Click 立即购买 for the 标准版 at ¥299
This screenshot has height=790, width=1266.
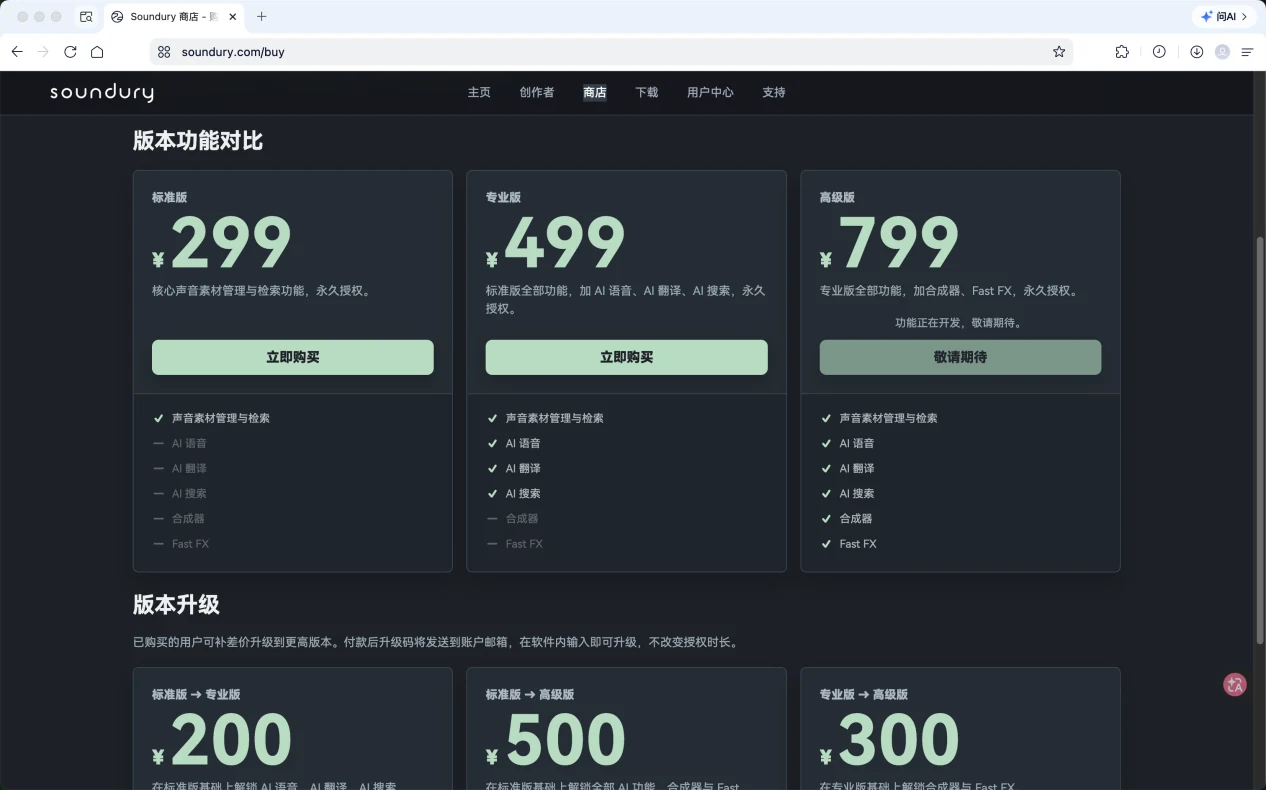coord(293,357)
